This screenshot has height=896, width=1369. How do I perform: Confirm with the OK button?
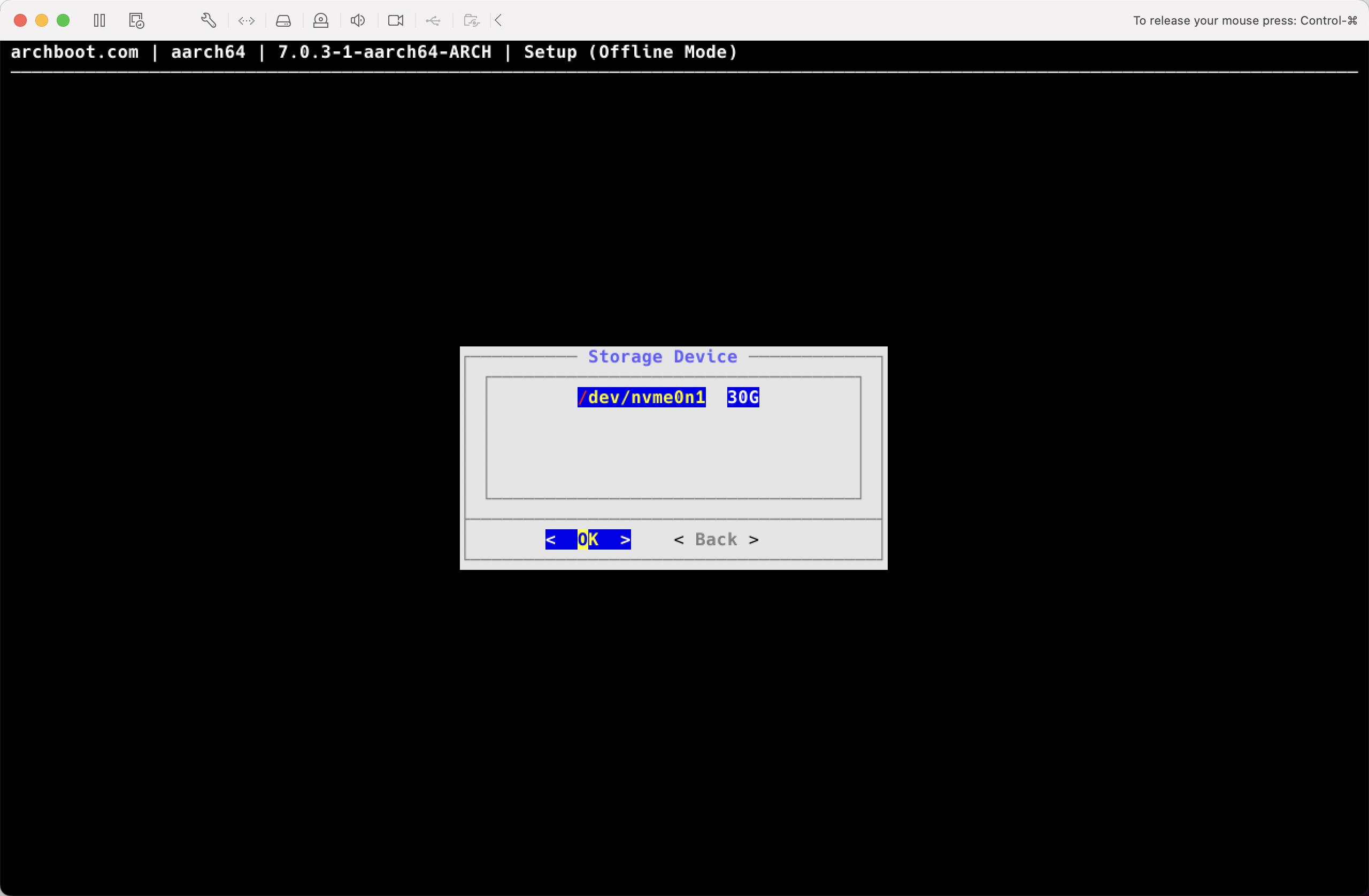[x=588, y=539]
